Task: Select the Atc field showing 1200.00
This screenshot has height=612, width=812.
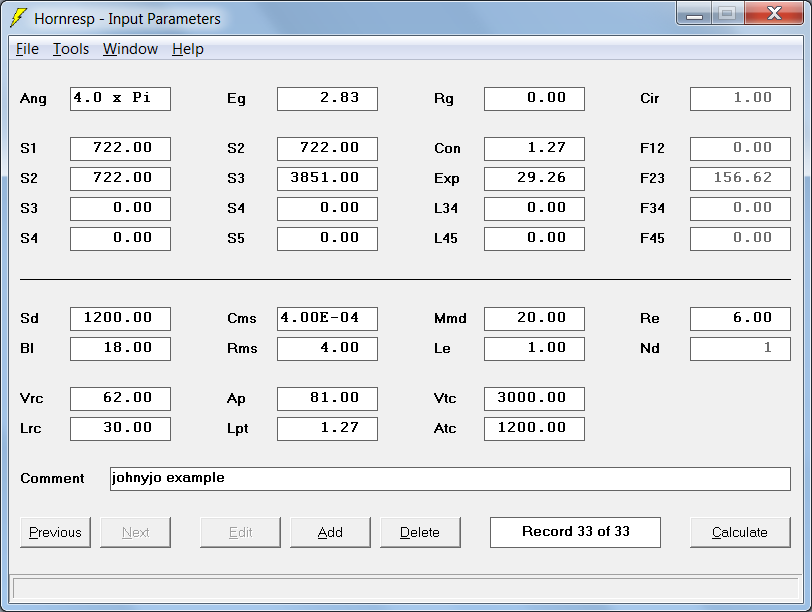Action: (534, 429)
